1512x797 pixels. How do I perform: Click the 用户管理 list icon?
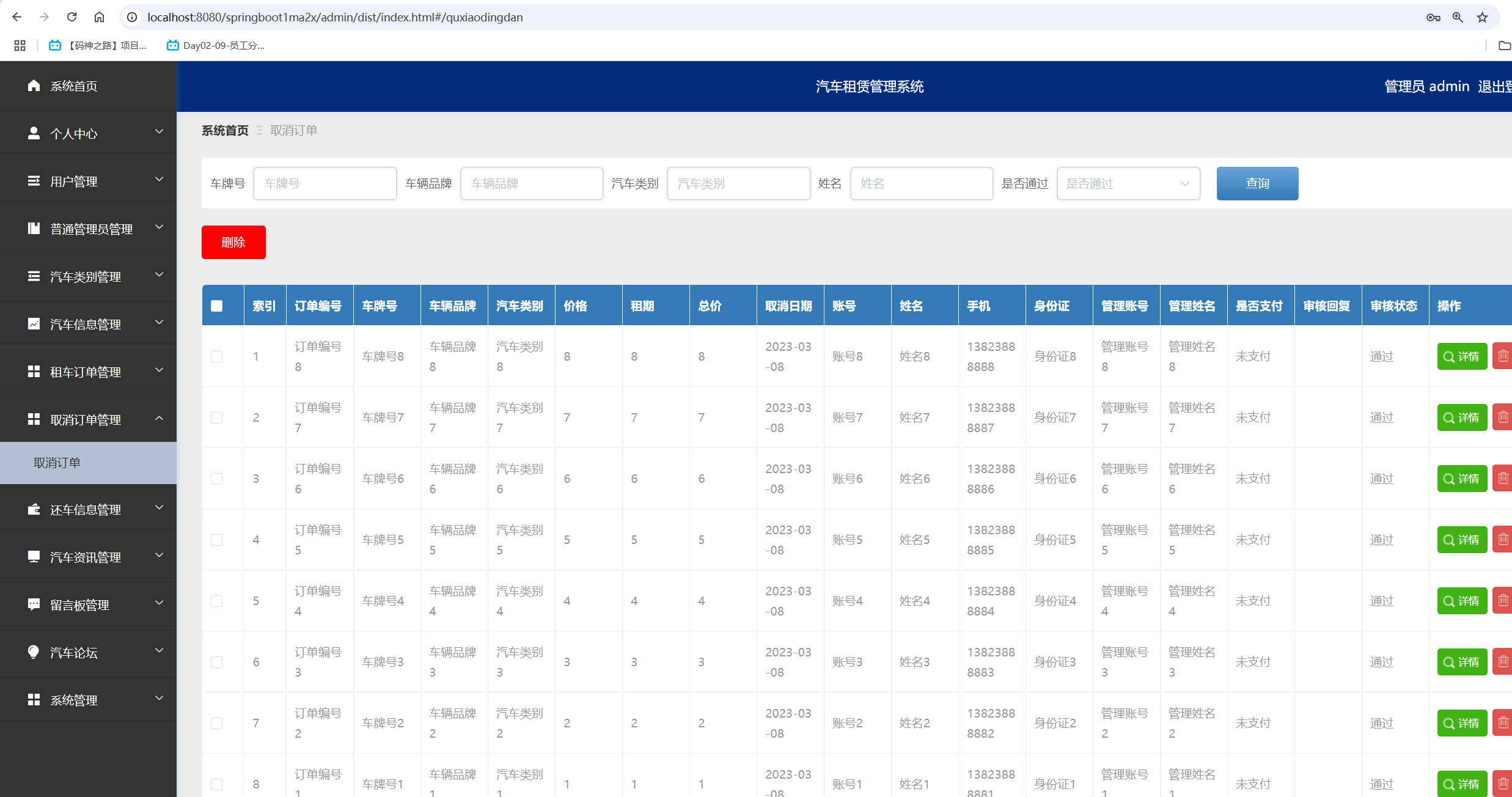[34, 181]
